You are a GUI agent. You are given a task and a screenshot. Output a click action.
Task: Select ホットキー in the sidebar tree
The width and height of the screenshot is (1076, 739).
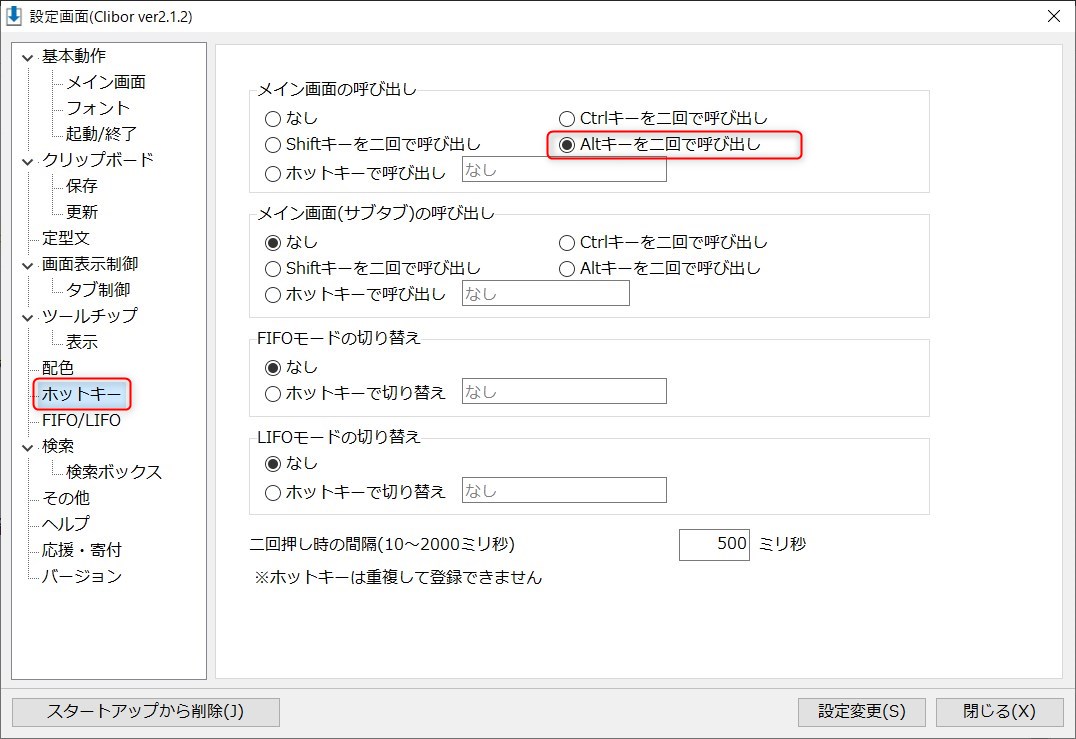coord(81,394)
